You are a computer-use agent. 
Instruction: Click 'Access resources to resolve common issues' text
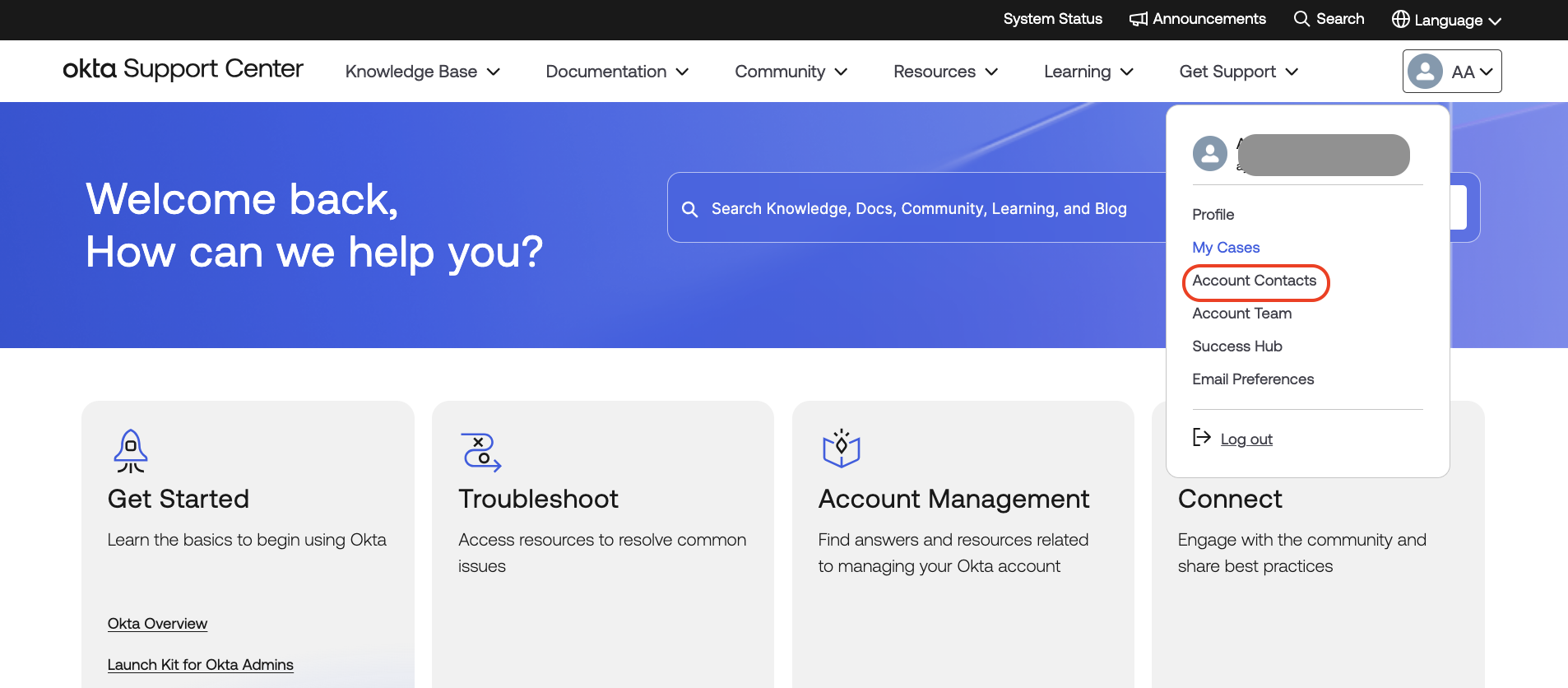coord(602,553)
